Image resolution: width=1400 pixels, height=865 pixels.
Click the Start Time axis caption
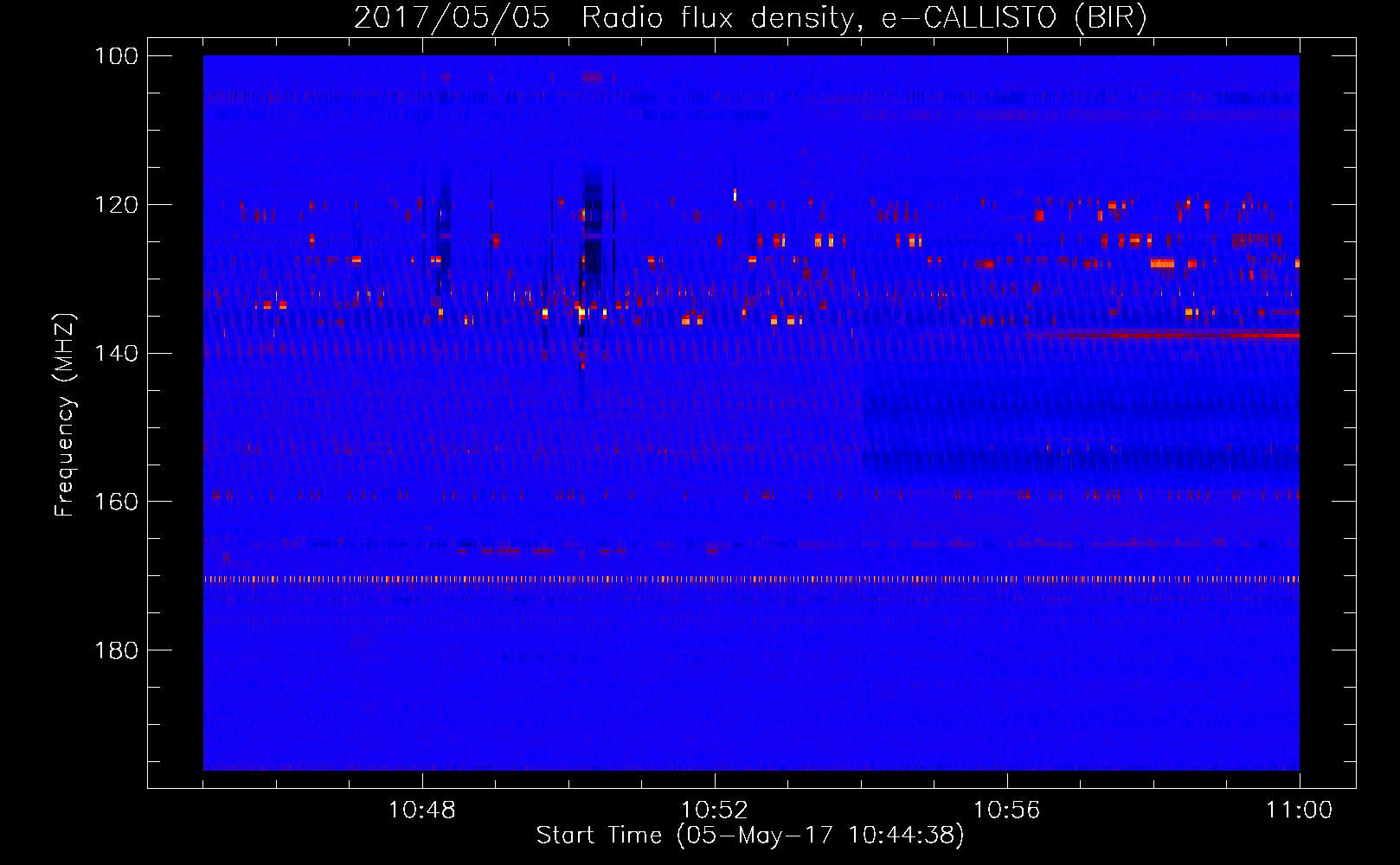click(x=750, y=836)
